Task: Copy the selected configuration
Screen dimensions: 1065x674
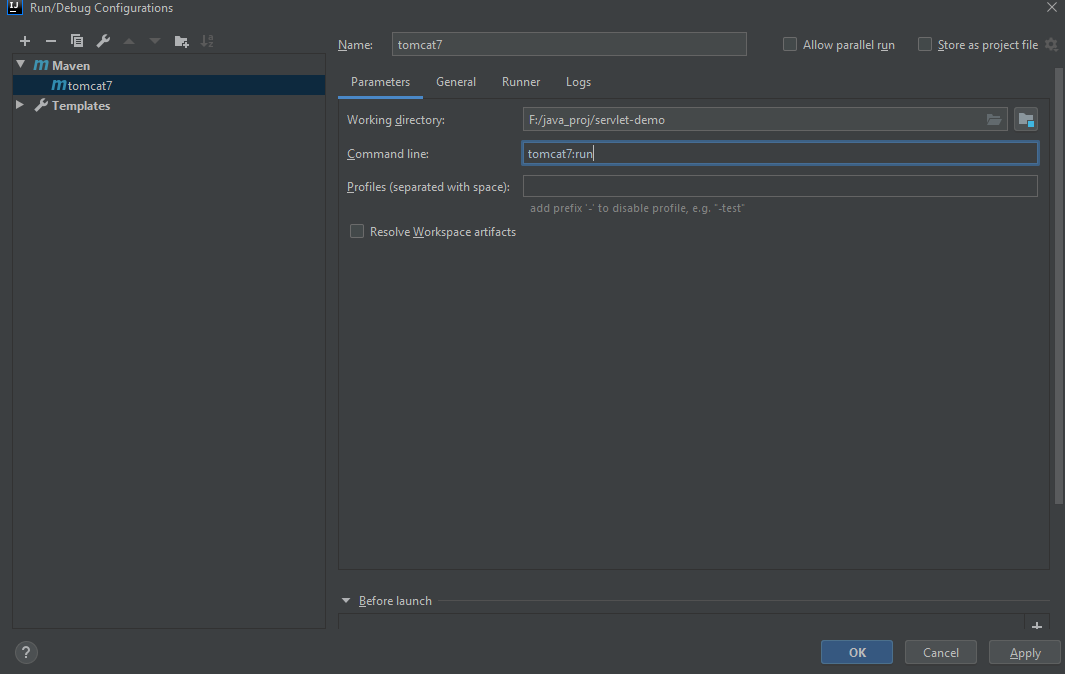Action: (x=77, y=41)
